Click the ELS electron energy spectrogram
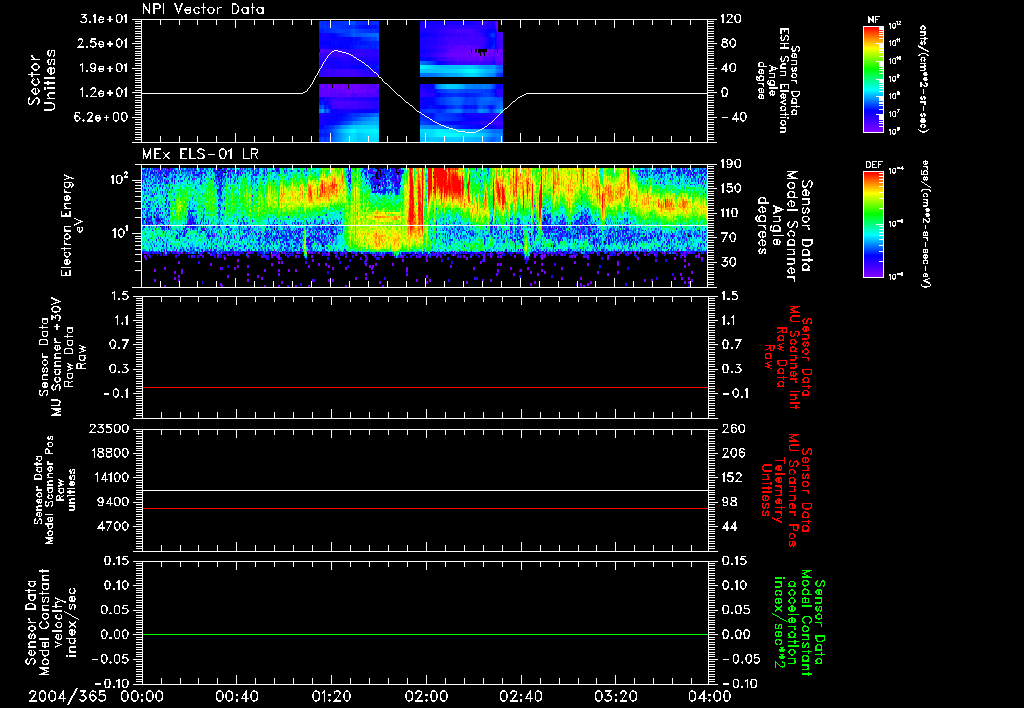This screenshot has width=1024, height=708. coord(424,227)
